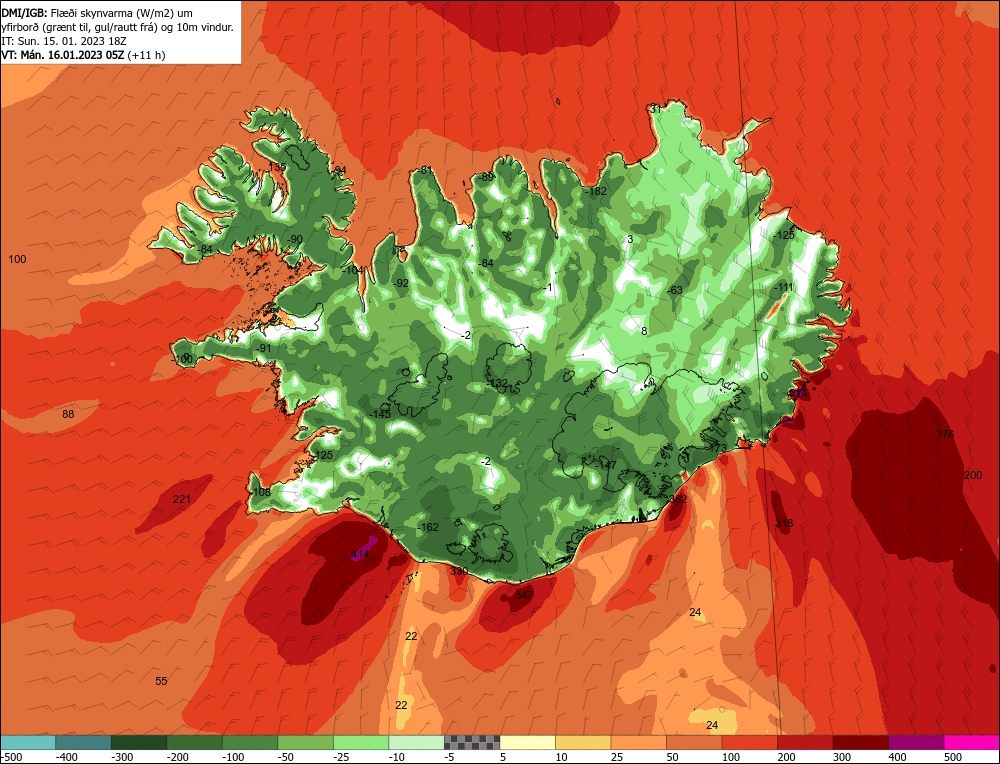1000x764 pixels.
Task: Pick the legend swatch between -50 and -25
Action: pyautogui.click(x=305, y=742)
